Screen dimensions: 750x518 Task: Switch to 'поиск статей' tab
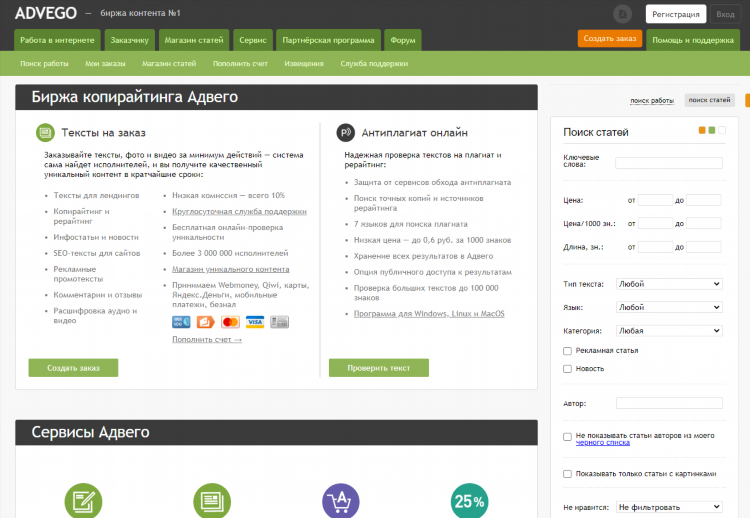(709, 100)
